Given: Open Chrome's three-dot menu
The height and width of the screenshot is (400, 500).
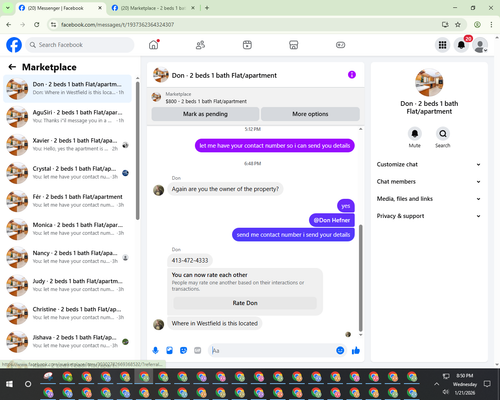Looking at the screenshot, I should [491, 25].
